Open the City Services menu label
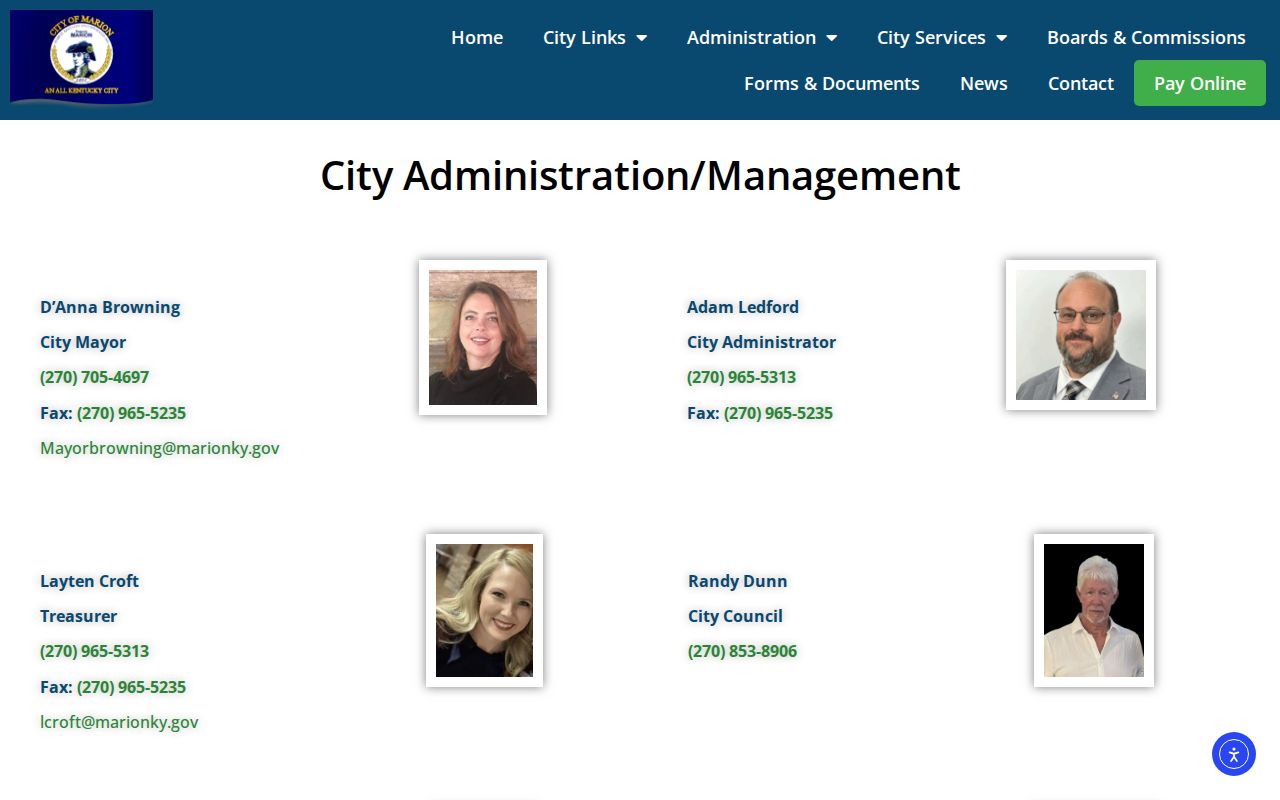The image size is (1280, 800). click(931, 38)
